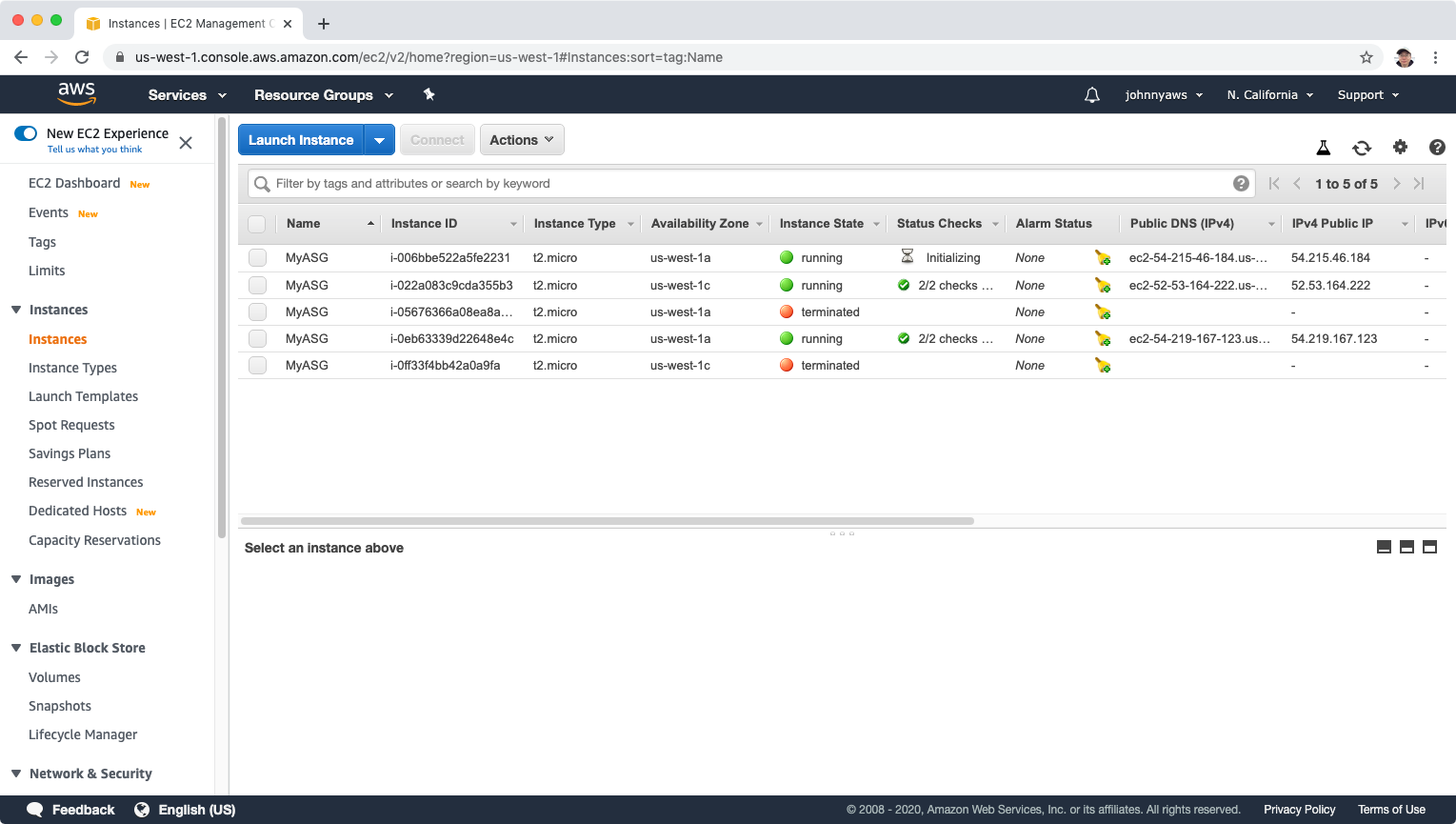
Task: Change language from English (US)
Action: click(186, 810)
